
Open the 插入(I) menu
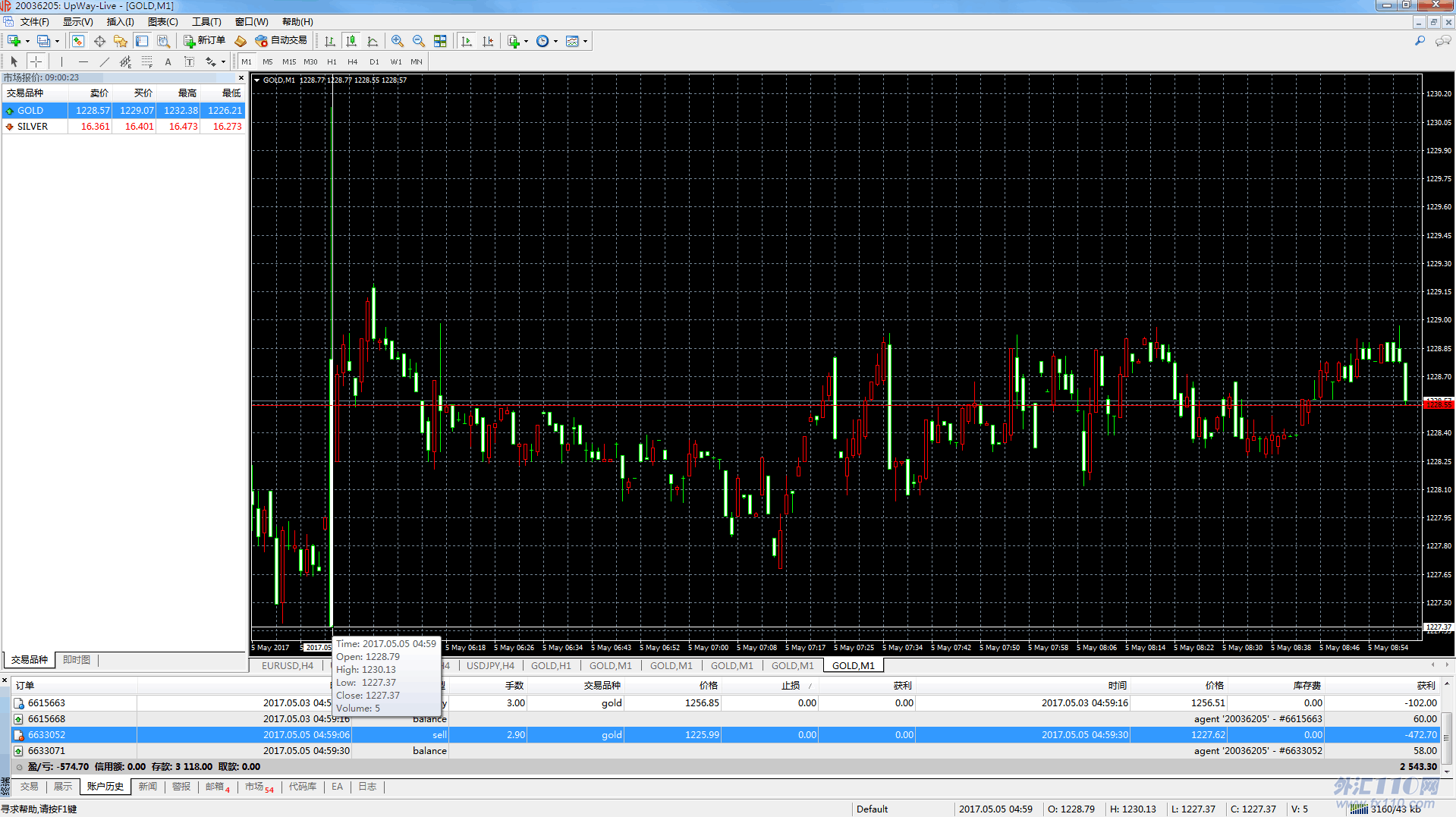coord(120,22)
